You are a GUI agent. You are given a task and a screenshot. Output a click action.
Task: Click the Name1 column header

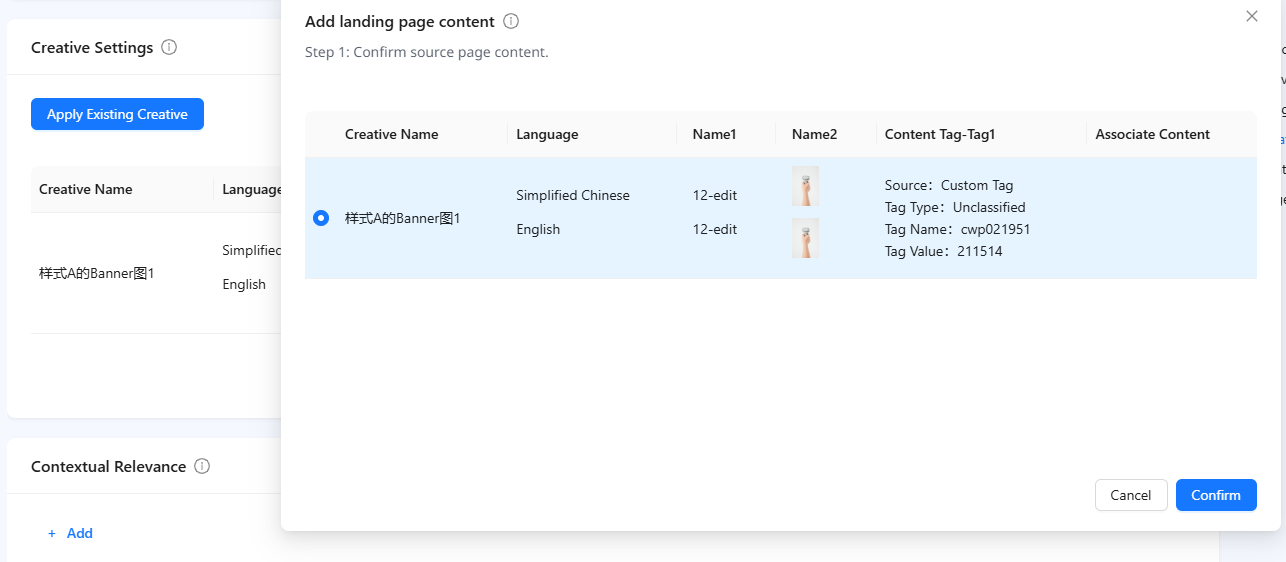pyautogui.click(x=714, y=134)
